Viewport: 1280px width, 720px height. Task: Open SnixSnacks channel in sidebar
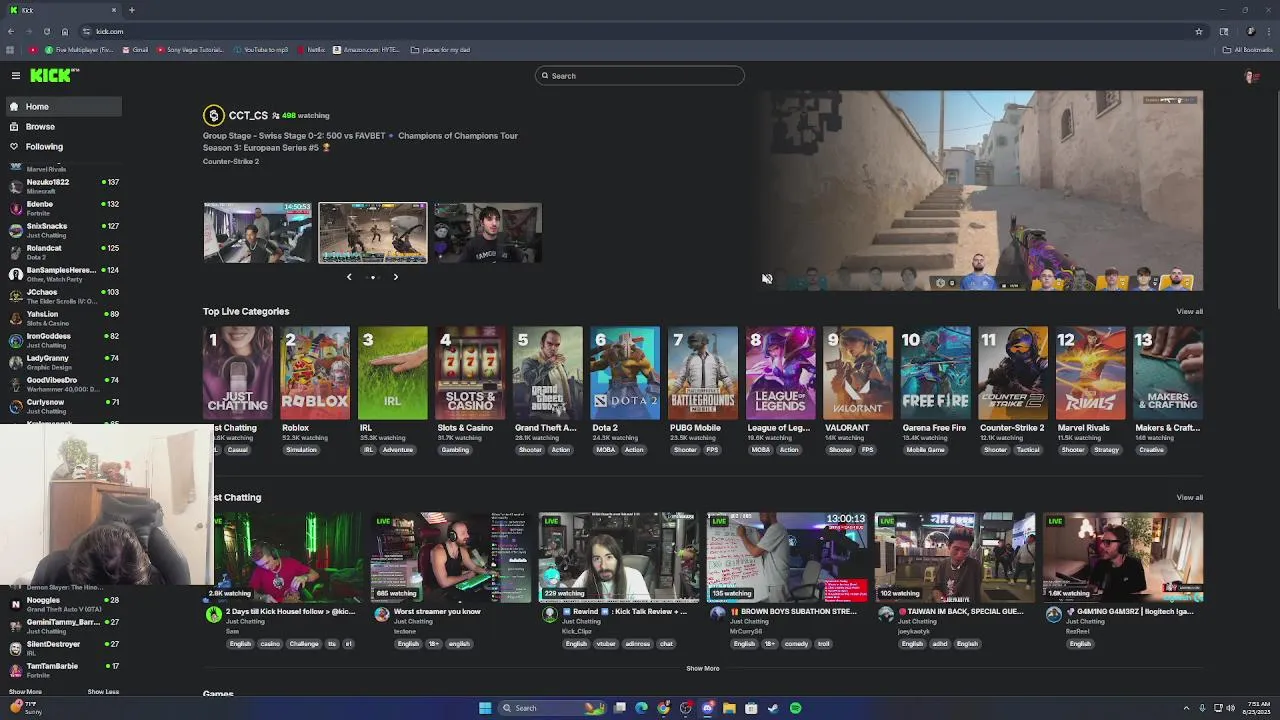62,230
